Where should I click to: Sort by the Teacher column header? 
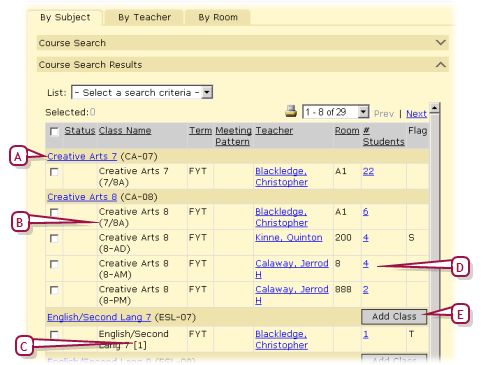274,130
